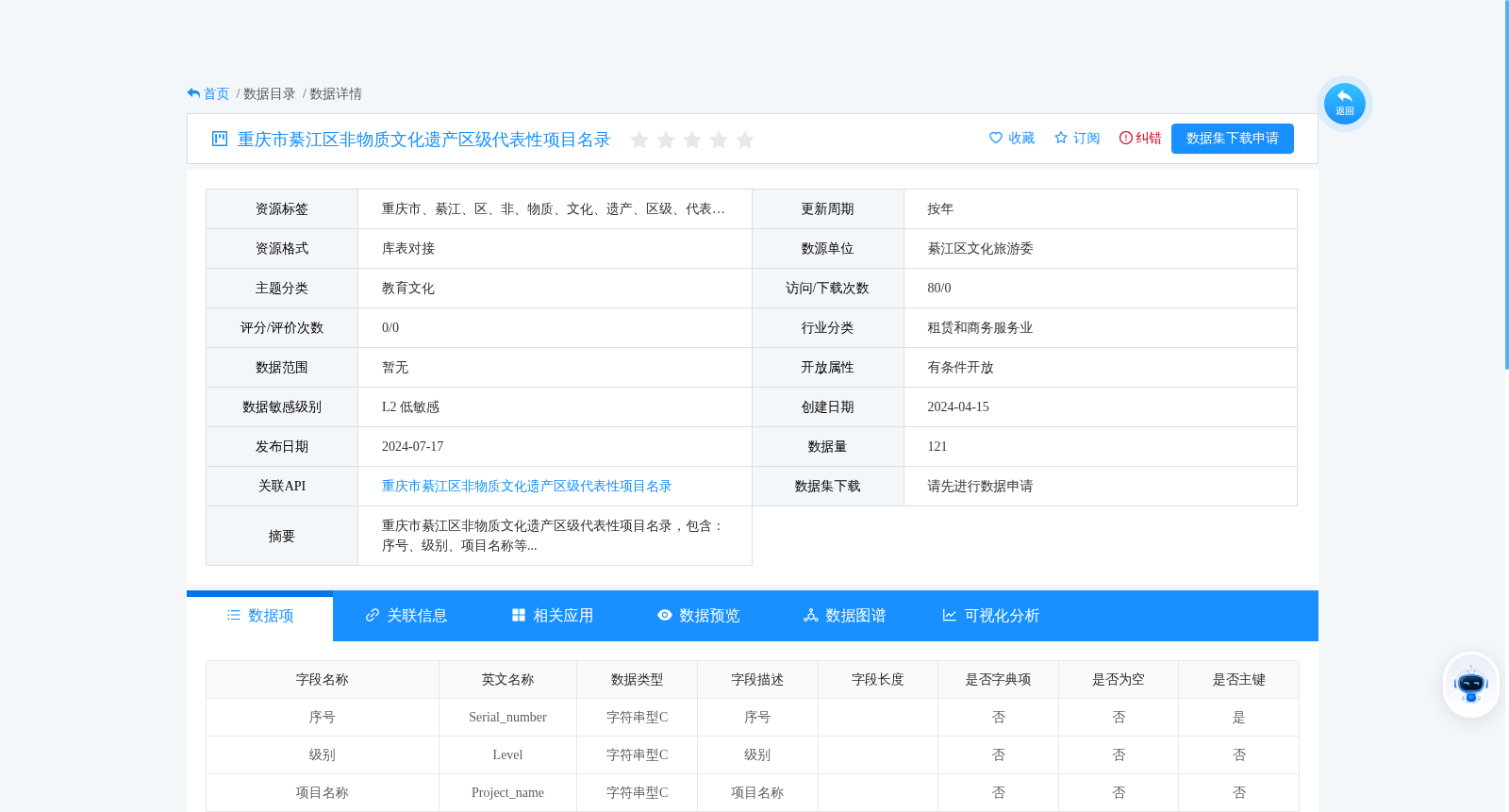Click the Level English name cell
The height and width of the screenshot is (812, 1509).
507,755
